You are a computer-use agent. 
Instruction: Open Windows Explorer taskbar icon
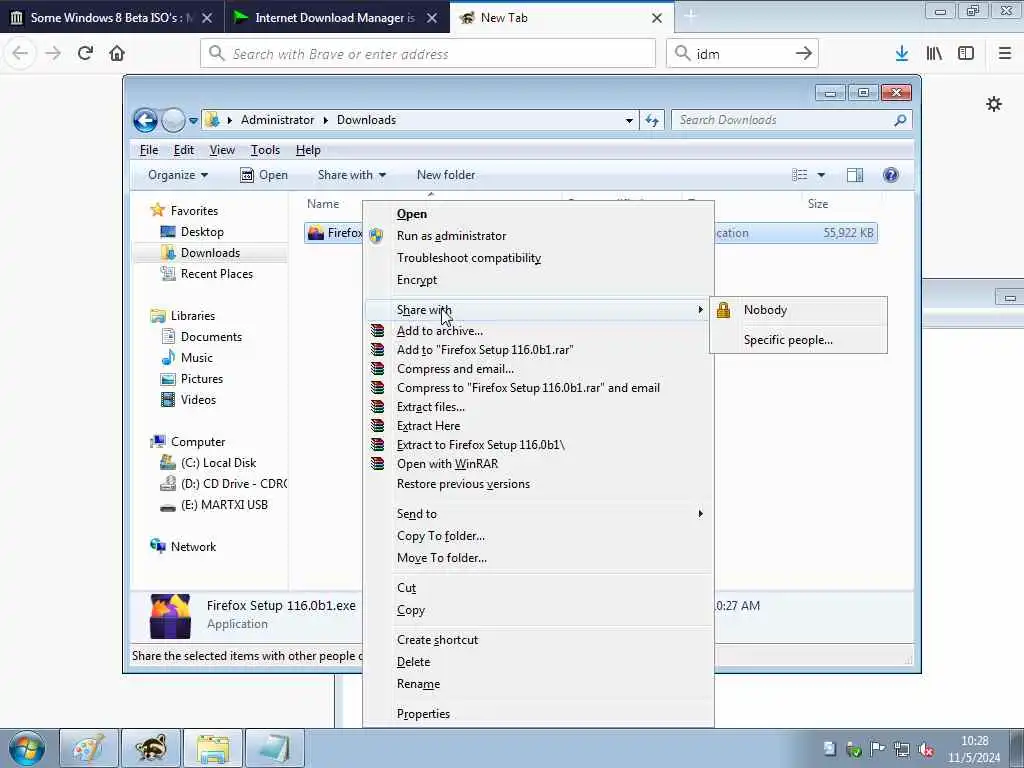tap(213, 748)
